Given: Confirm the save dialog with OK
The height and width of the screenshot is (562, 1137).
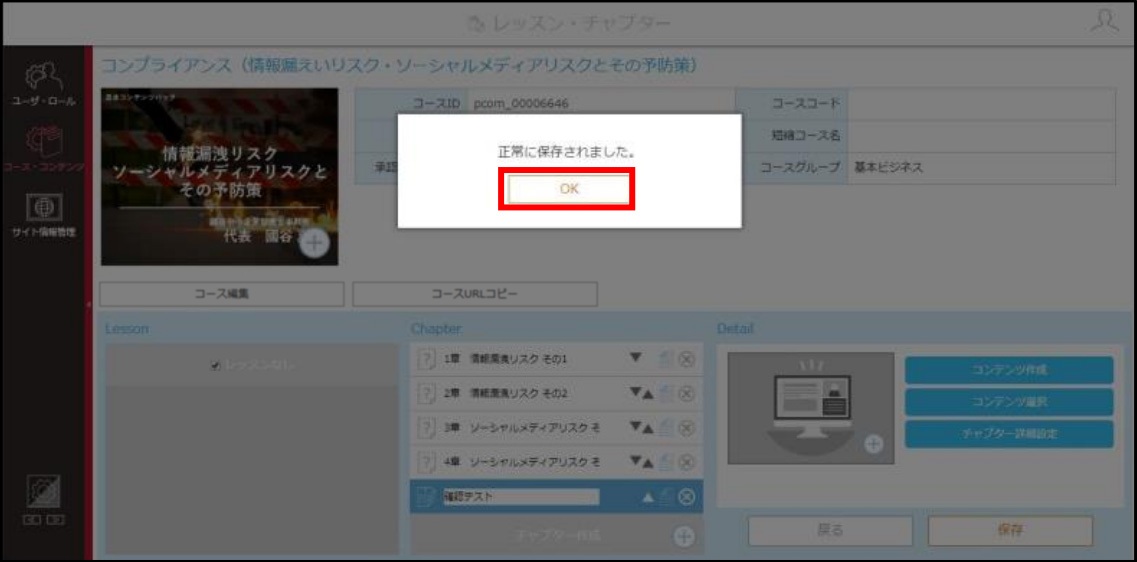Looking at the screenshot, I should pyautogui.click(x=568, y=189).
